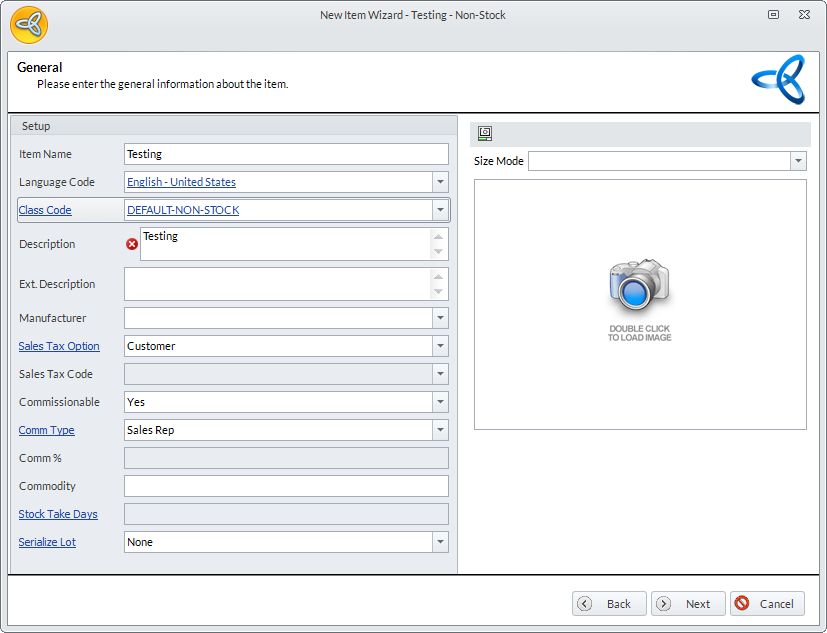
Task: Click the Comm Type link label
Action: 47,430
